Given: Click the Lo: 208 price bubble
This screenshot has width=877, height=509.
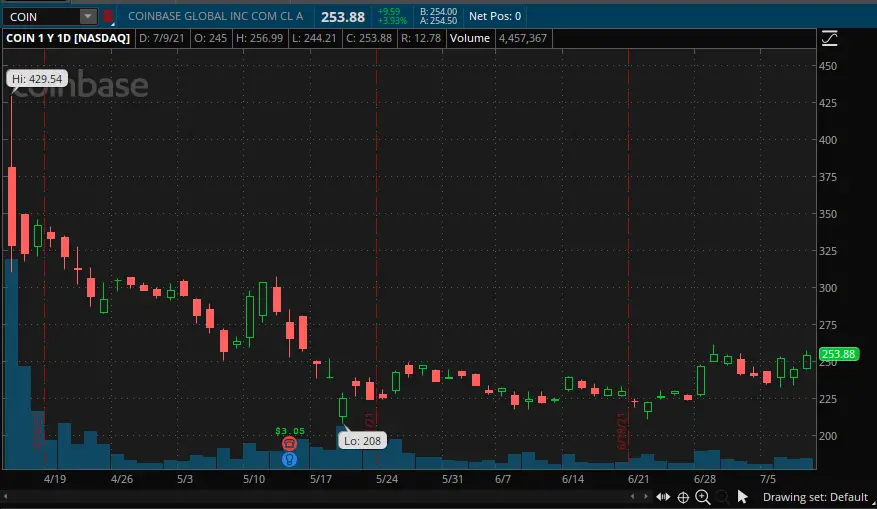Looking at the screenshot, I should (x=362, y=441).
